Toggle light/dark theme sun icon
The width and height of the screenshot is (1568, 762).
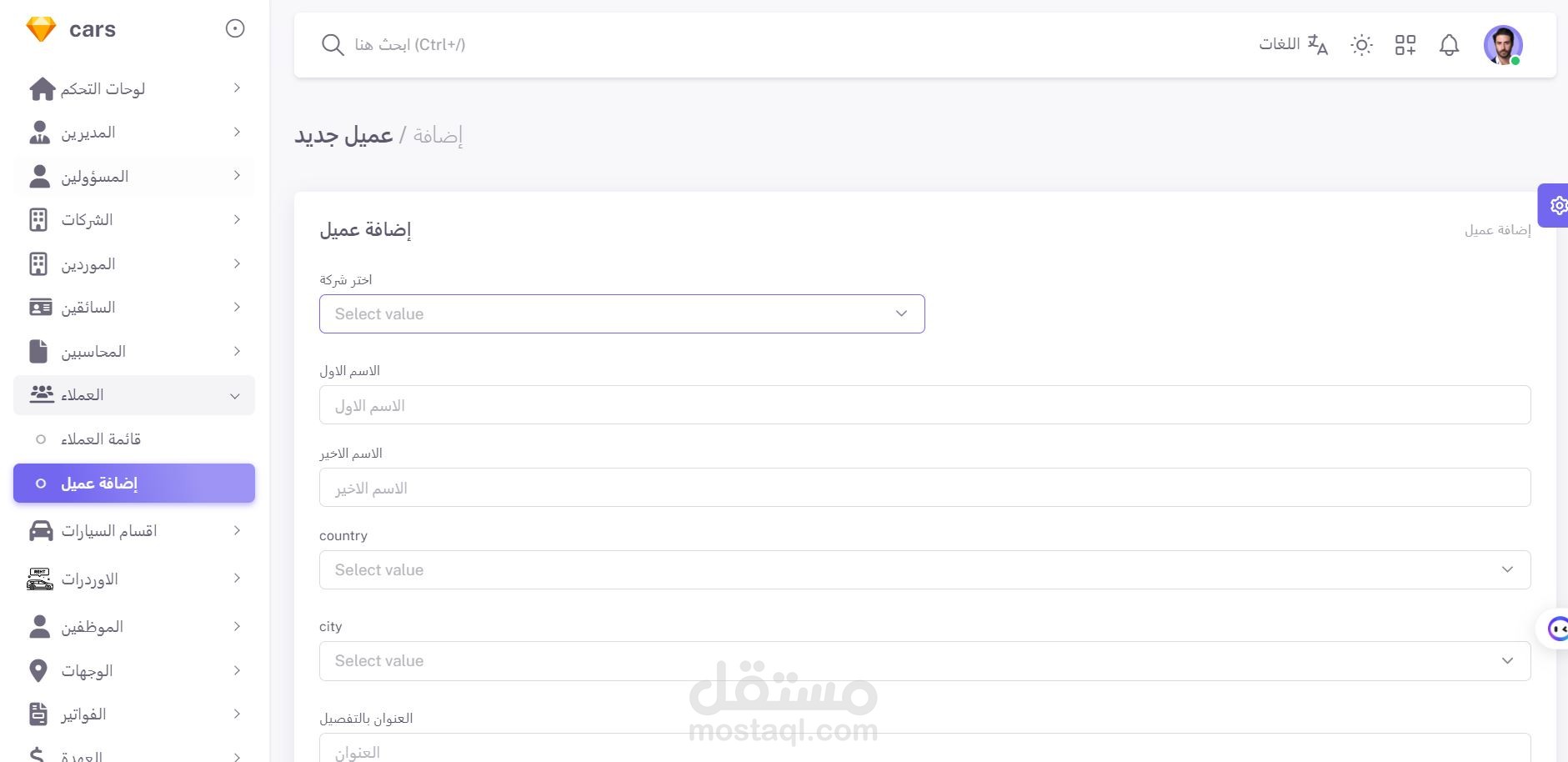(1361, 45)
